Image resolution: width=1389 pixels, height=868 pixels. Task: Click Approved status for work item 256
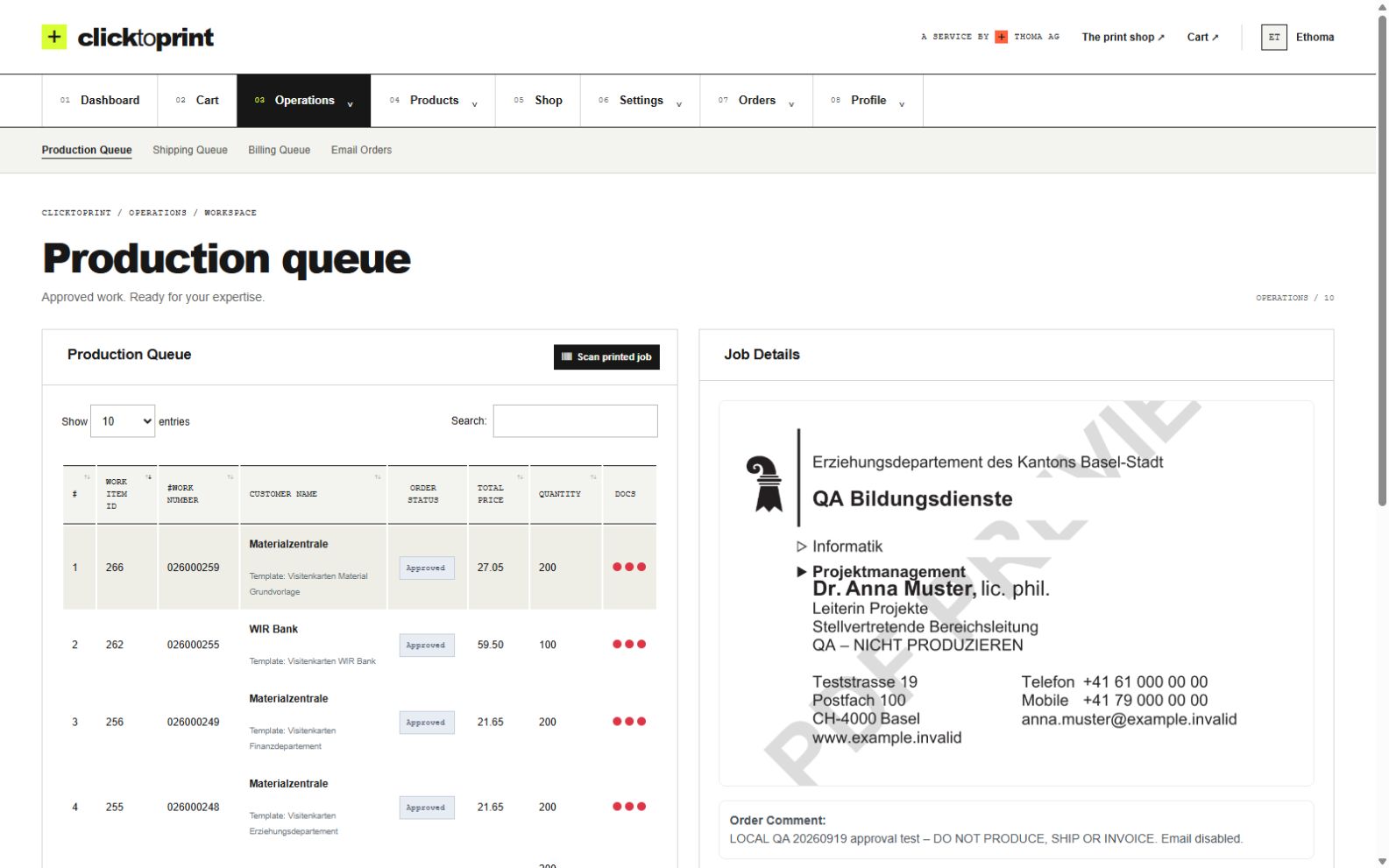tap(426, 722)
